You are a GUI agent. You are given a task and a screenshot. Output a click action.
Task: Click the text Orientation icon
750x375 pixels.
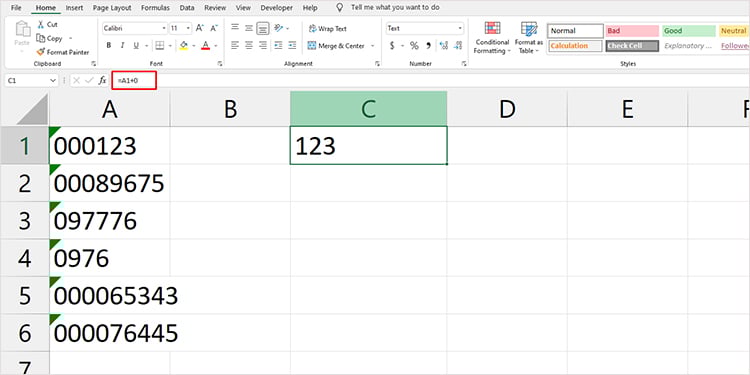click(279, 29)
